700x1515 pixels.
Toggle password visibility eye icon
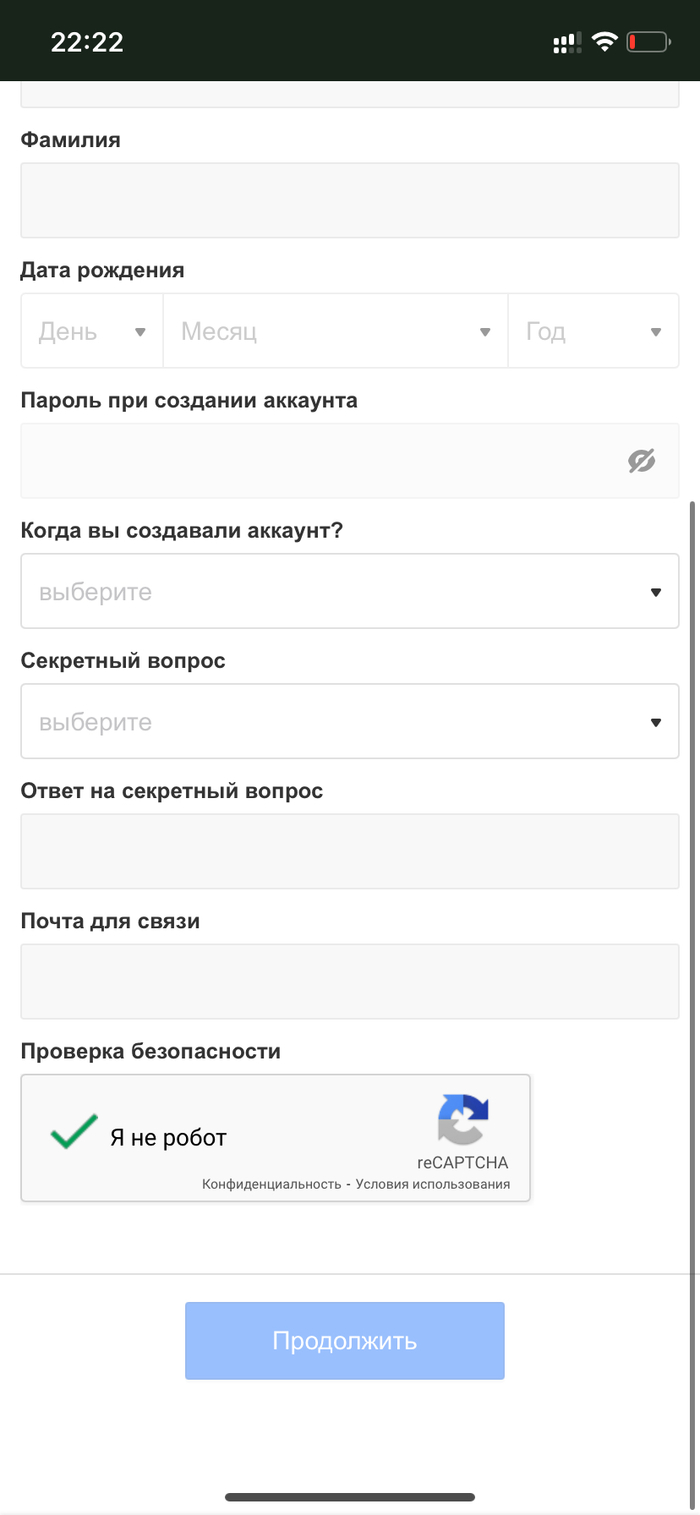coord(641,461)
